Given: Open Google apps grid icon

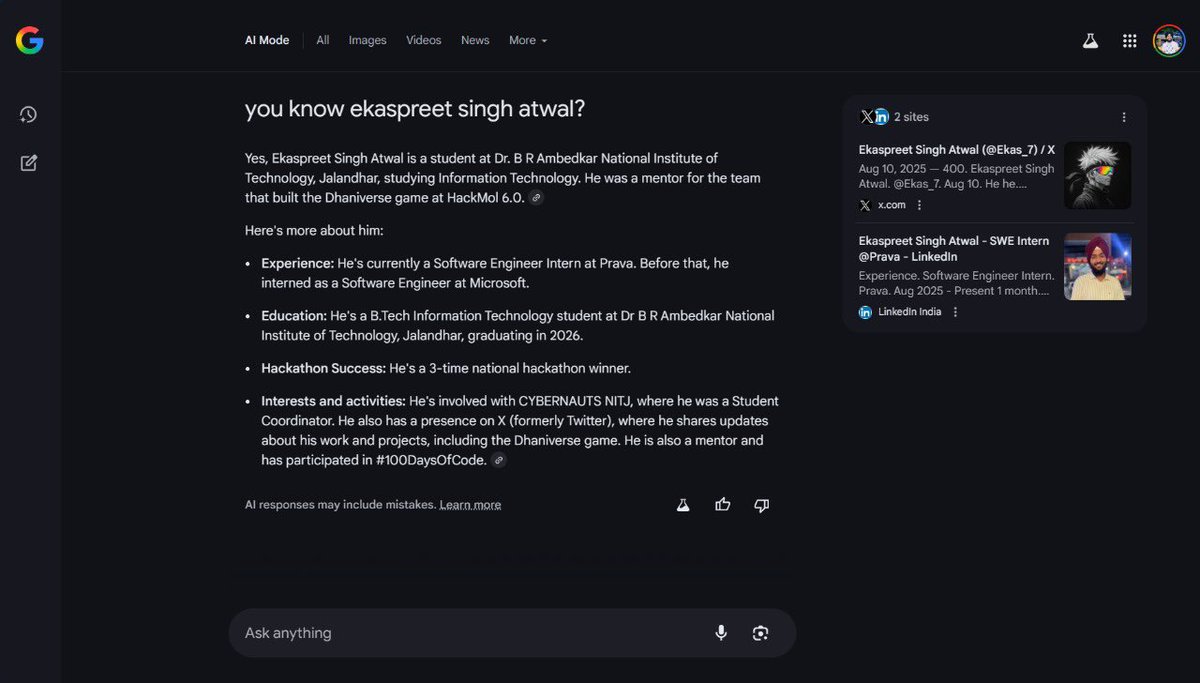Looking at the screenshot, I should coord(1129,41).
